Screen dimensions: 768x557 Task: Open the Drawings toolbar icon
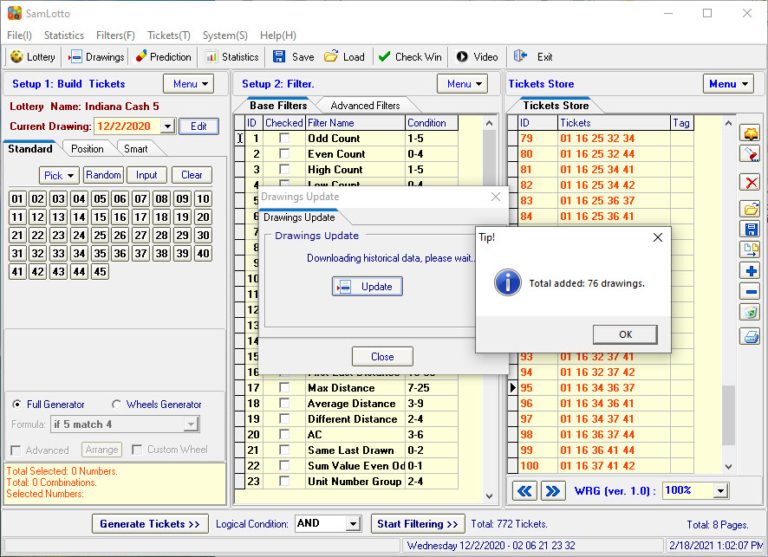(75, 57)
